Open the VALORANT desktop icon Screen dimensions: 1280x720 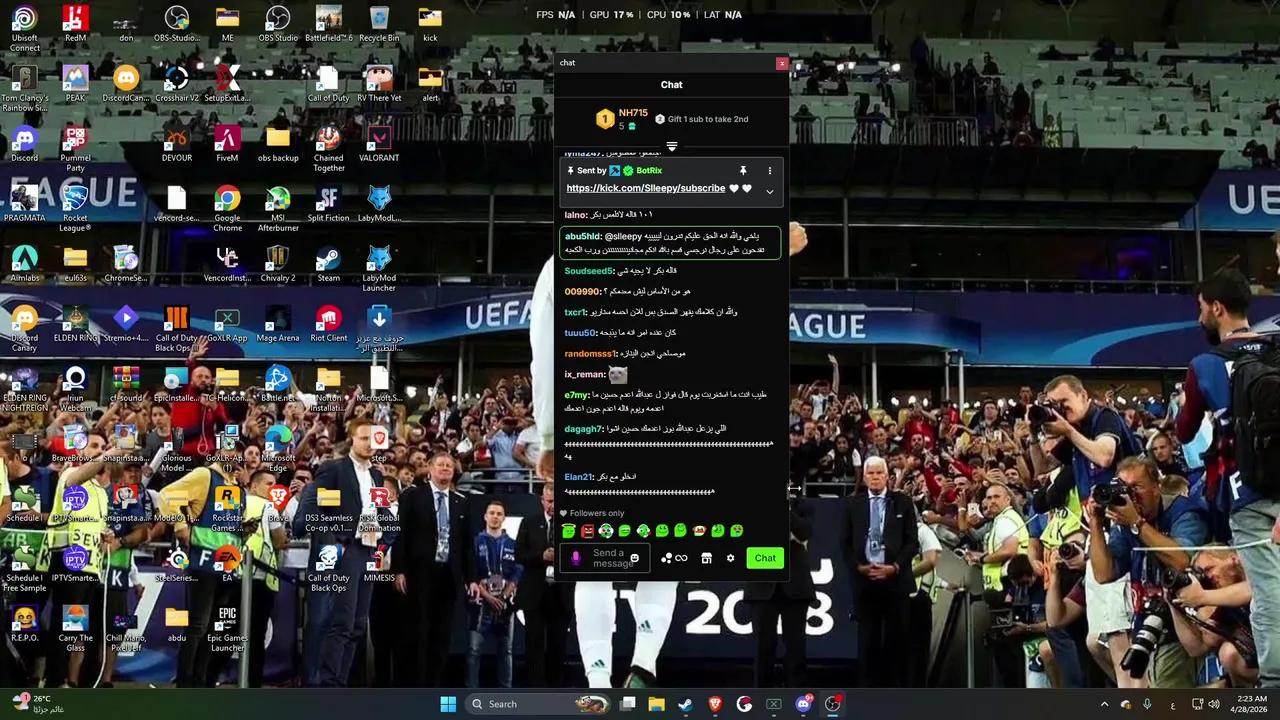[378, 143]
